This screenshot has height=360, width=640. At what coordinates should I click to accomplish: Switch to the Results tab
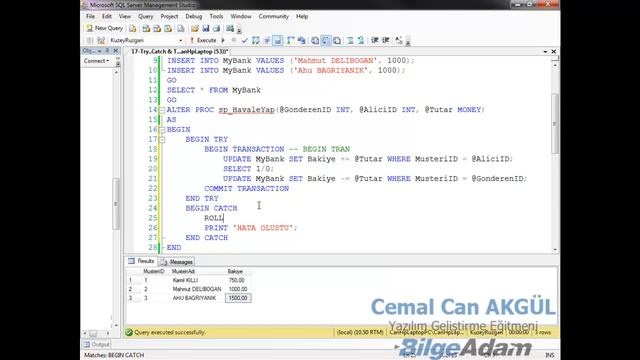pyautogui.click(x=142, y=261)
